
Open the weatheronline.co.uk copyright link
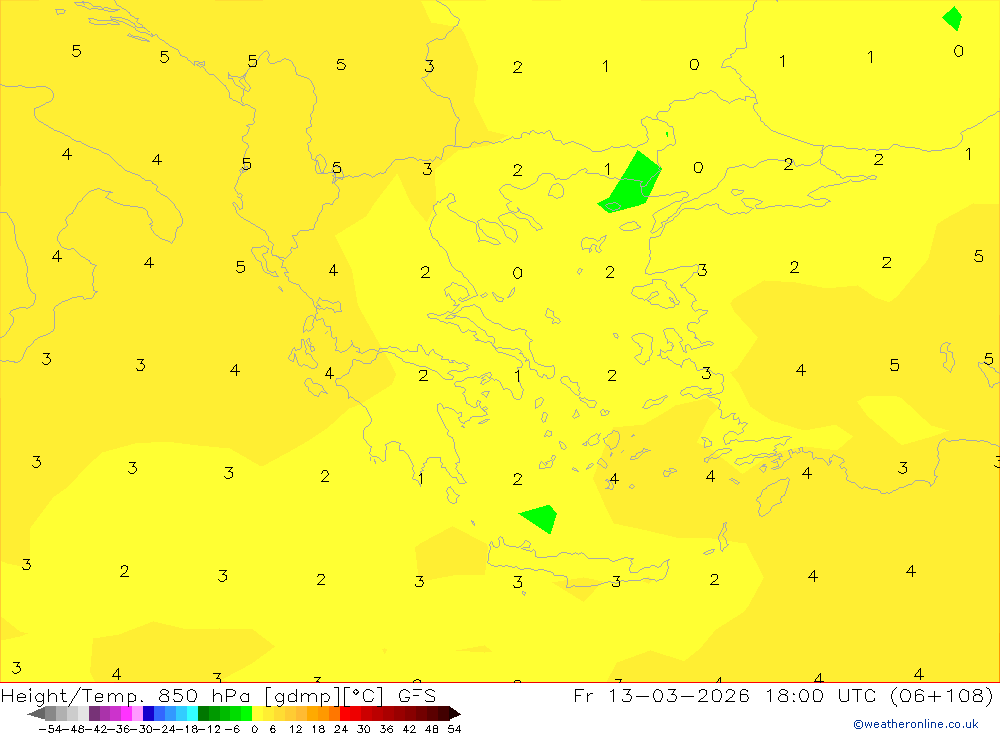pyautogui.click(x=916, y=724)
